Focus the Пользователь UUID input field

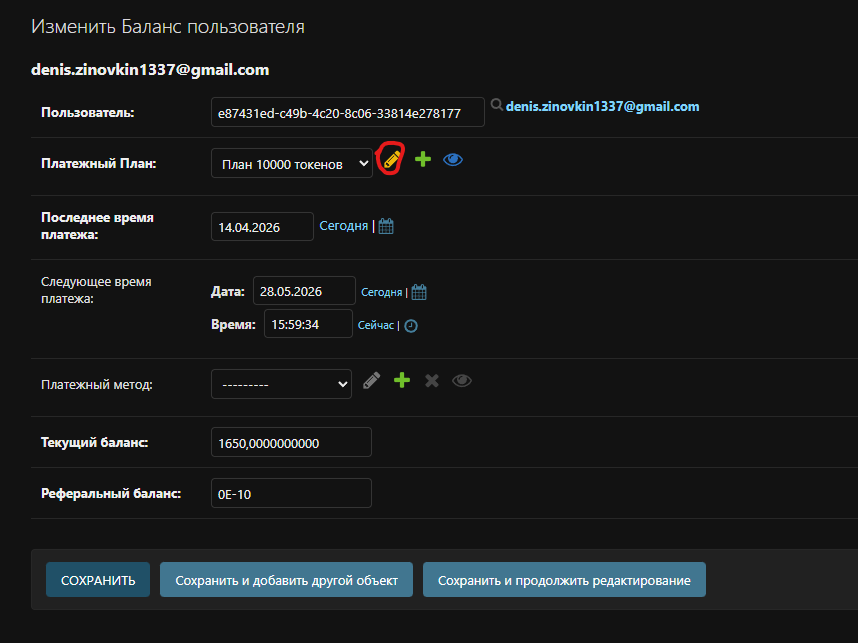(x=347, y=112)
